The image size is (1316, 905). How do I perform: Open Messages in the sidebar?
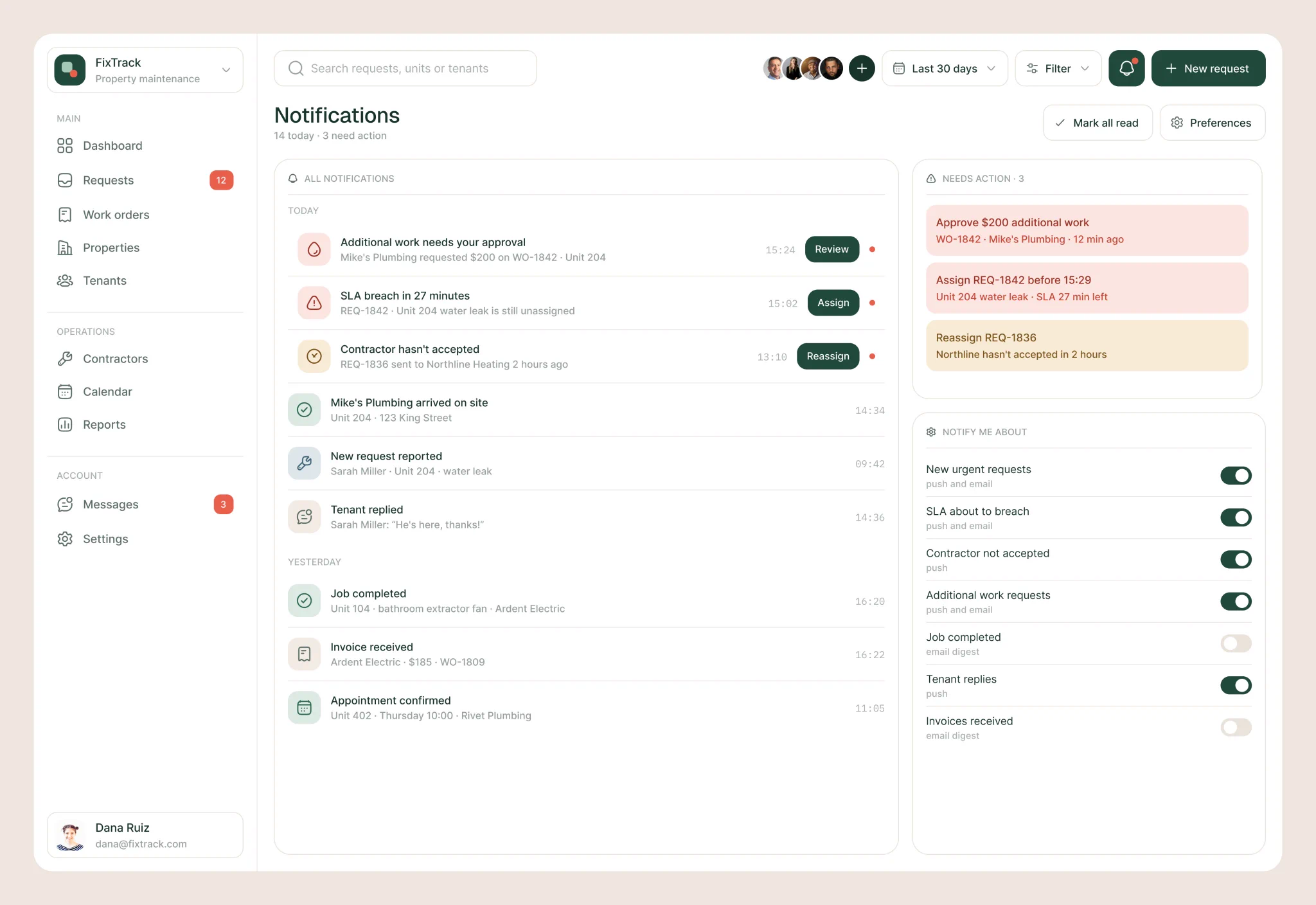tap(145, 505)
